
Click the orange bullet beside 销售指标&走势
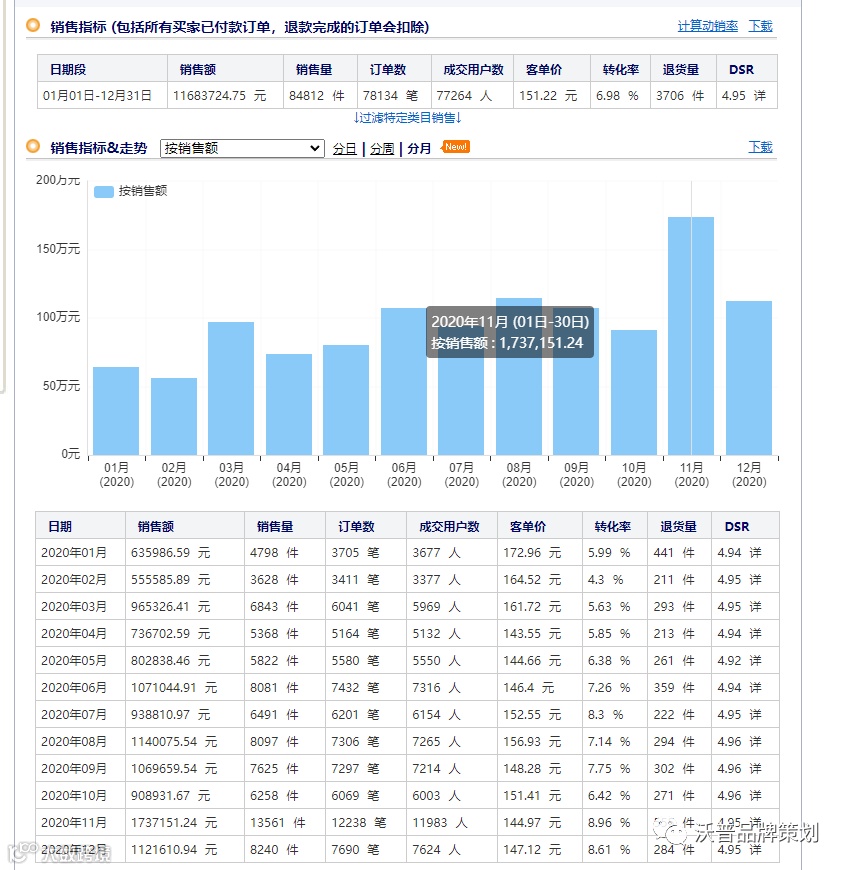(33, 146)
